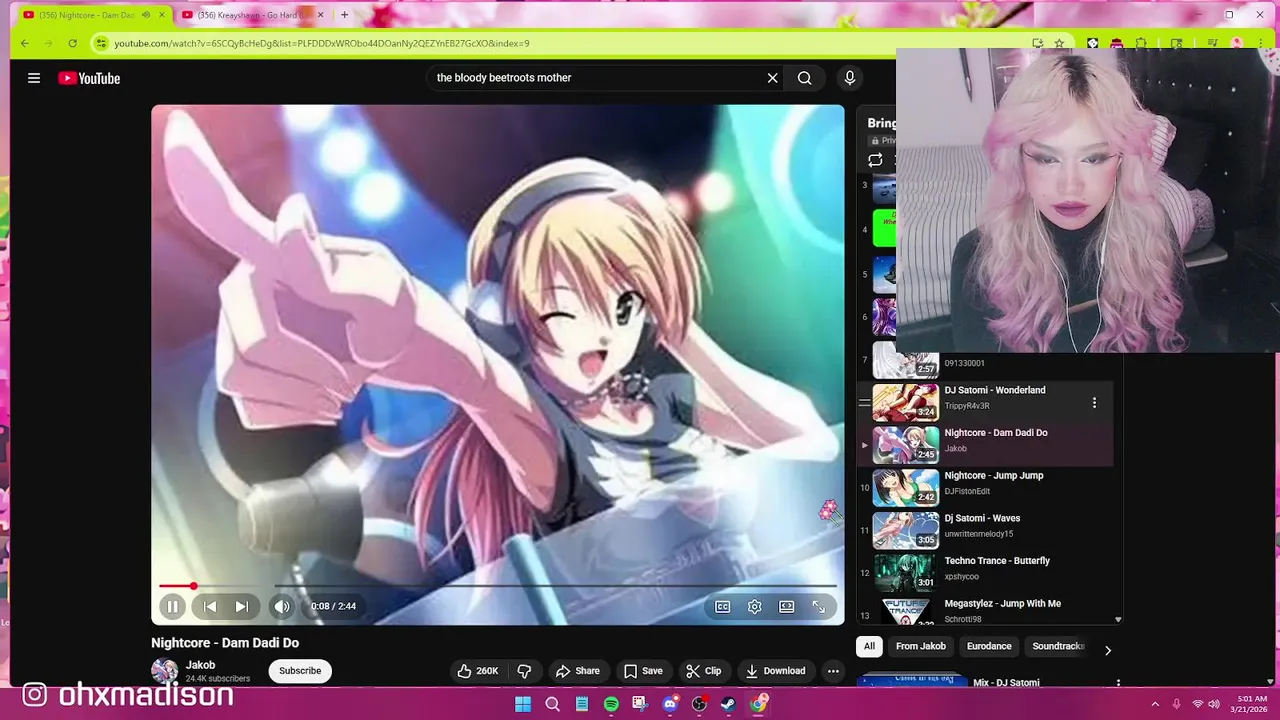Click the playlist scrollbar down arrow
Screen dimensions: 1280x720
click(1118, 619)
